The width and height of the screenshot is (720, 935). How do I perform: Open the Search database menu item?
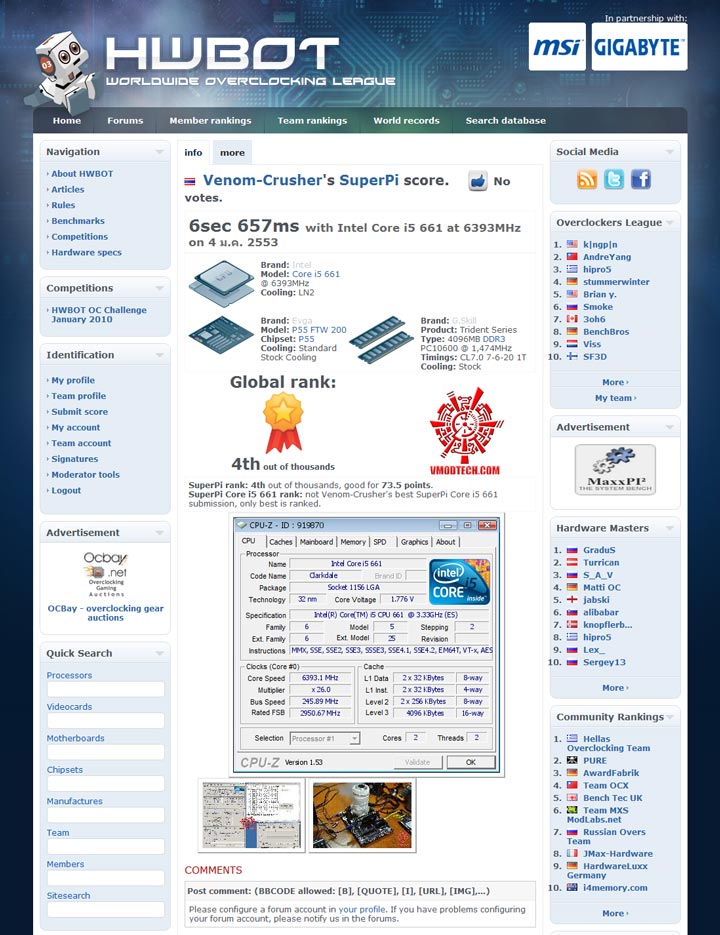(506, 120)
